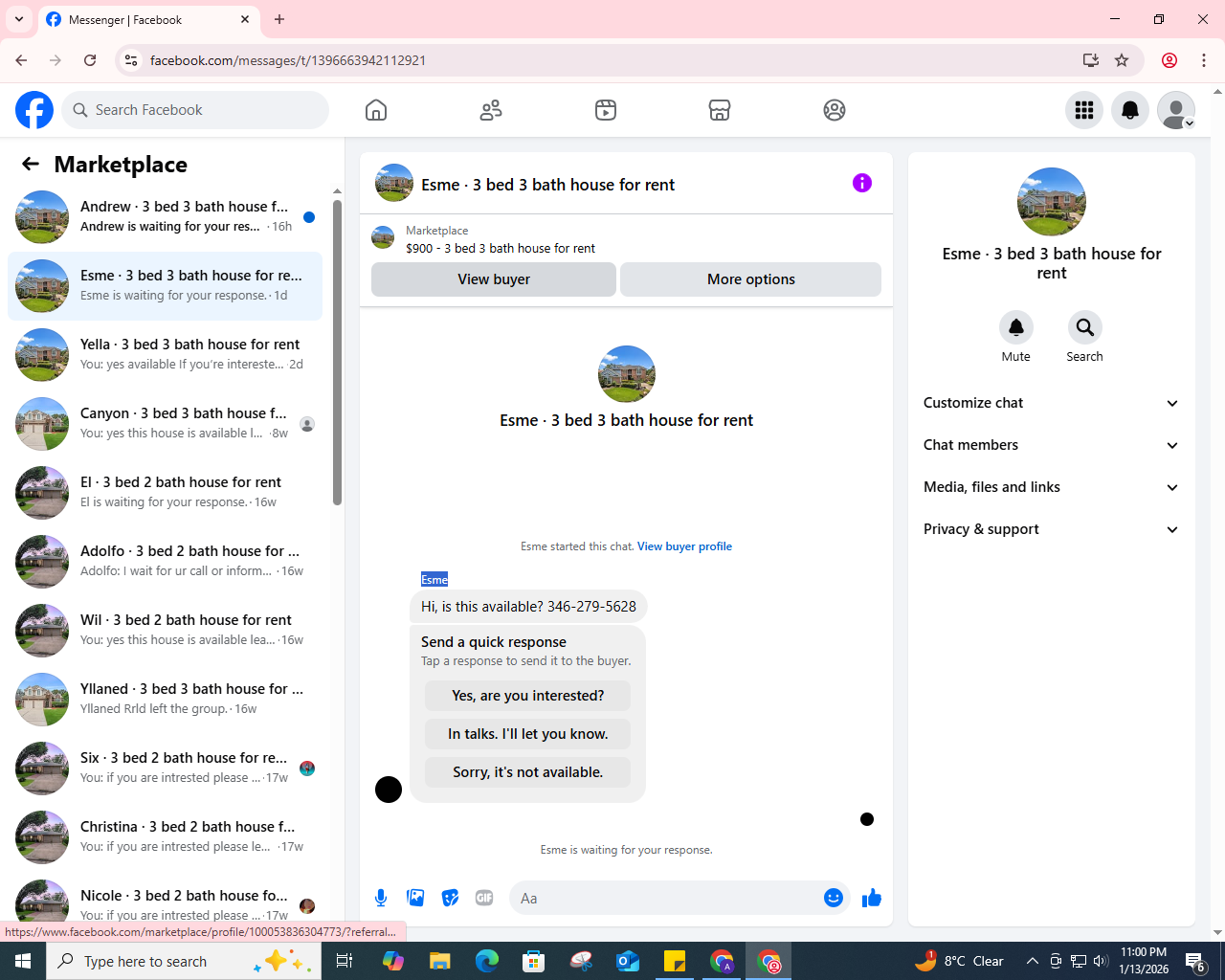1225x980 pixels.
Task: Open Andrew's conversation in the list
Action: tap(166, 217)
